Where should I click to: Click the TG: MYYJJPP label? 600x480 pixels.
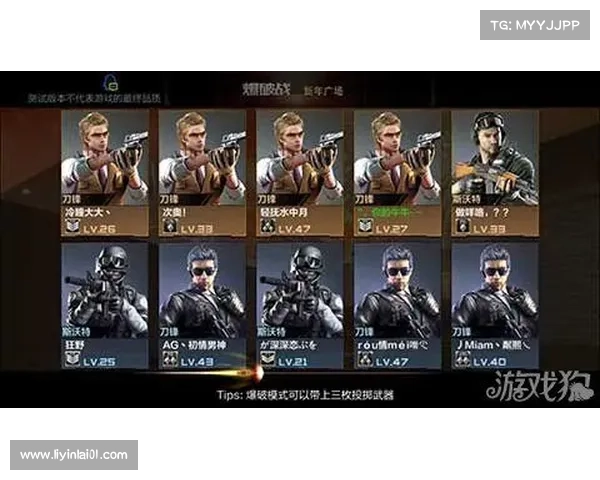pos(535,25)
